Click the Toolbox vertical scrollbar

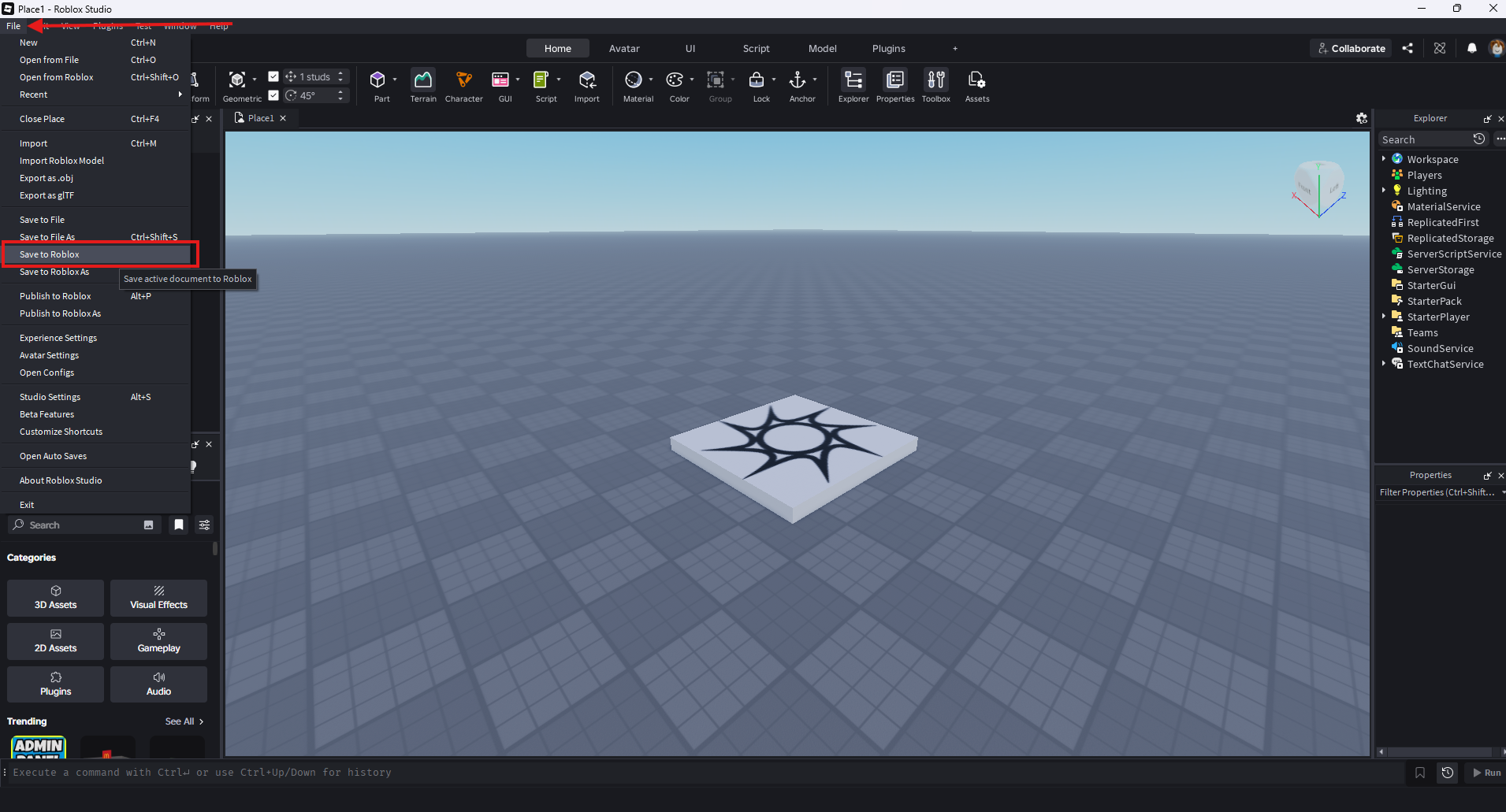point(214,549)
